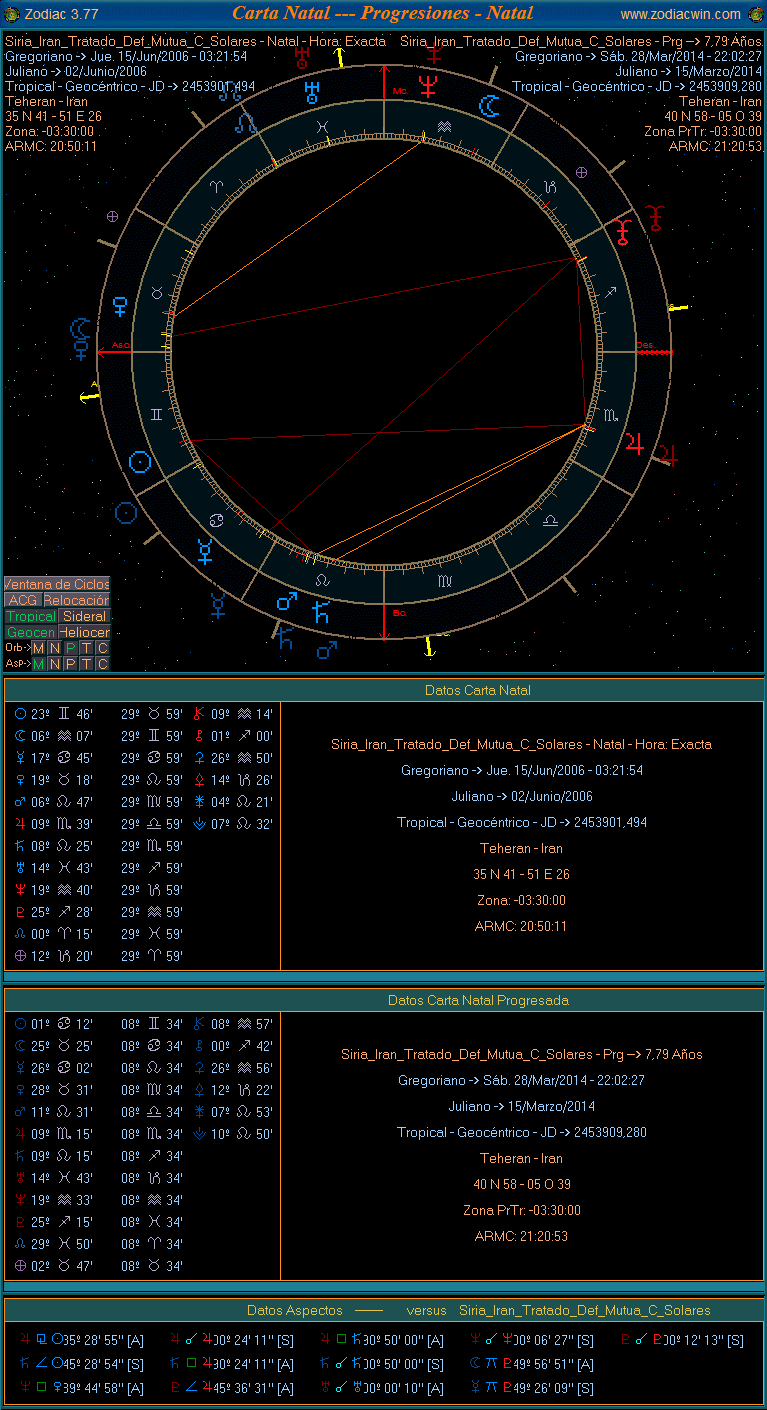Select the Virgo sign in the zodiac ring
Screen dimensions: 767x1410
click(x=444, y=580)
